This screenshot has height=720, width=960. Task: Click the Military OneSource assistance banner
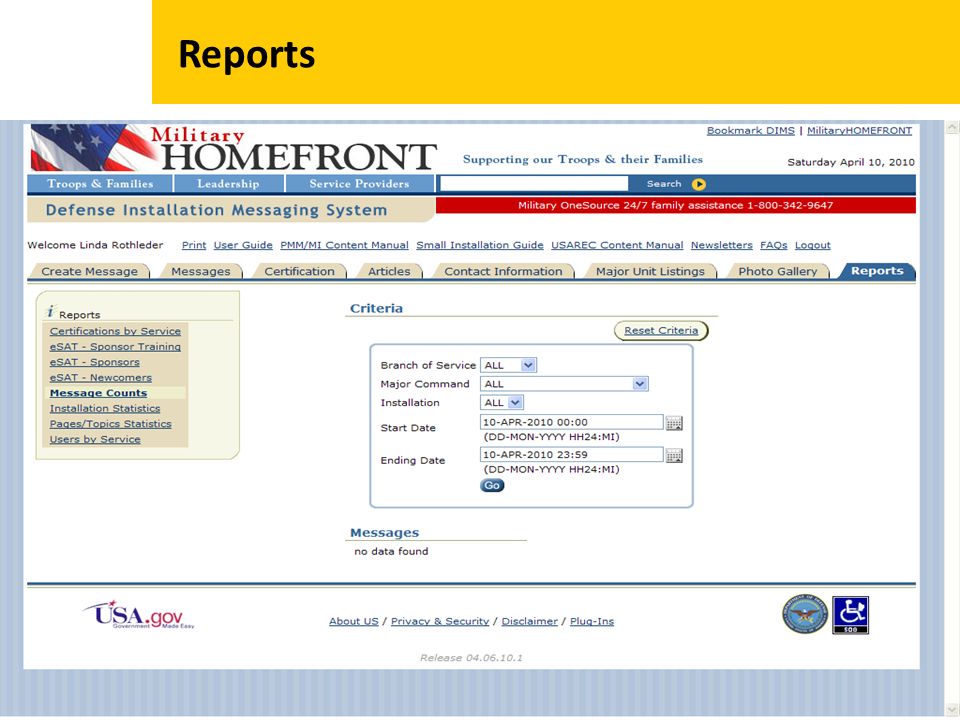676,206
